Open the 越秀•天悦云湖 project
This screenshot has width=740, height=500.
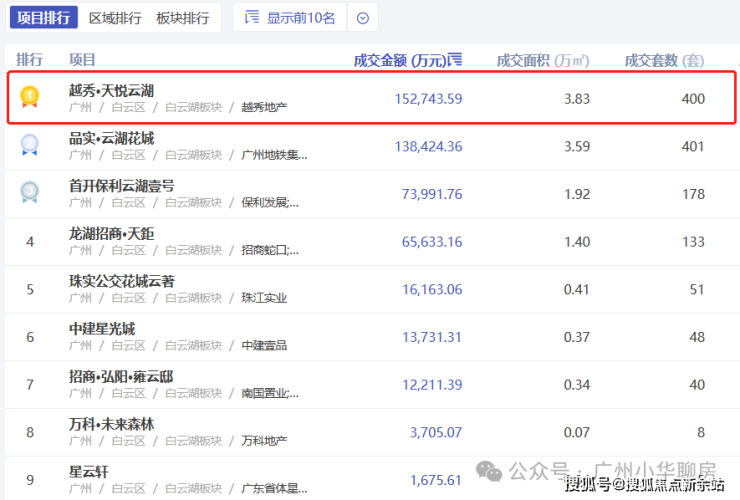point(111,90)
